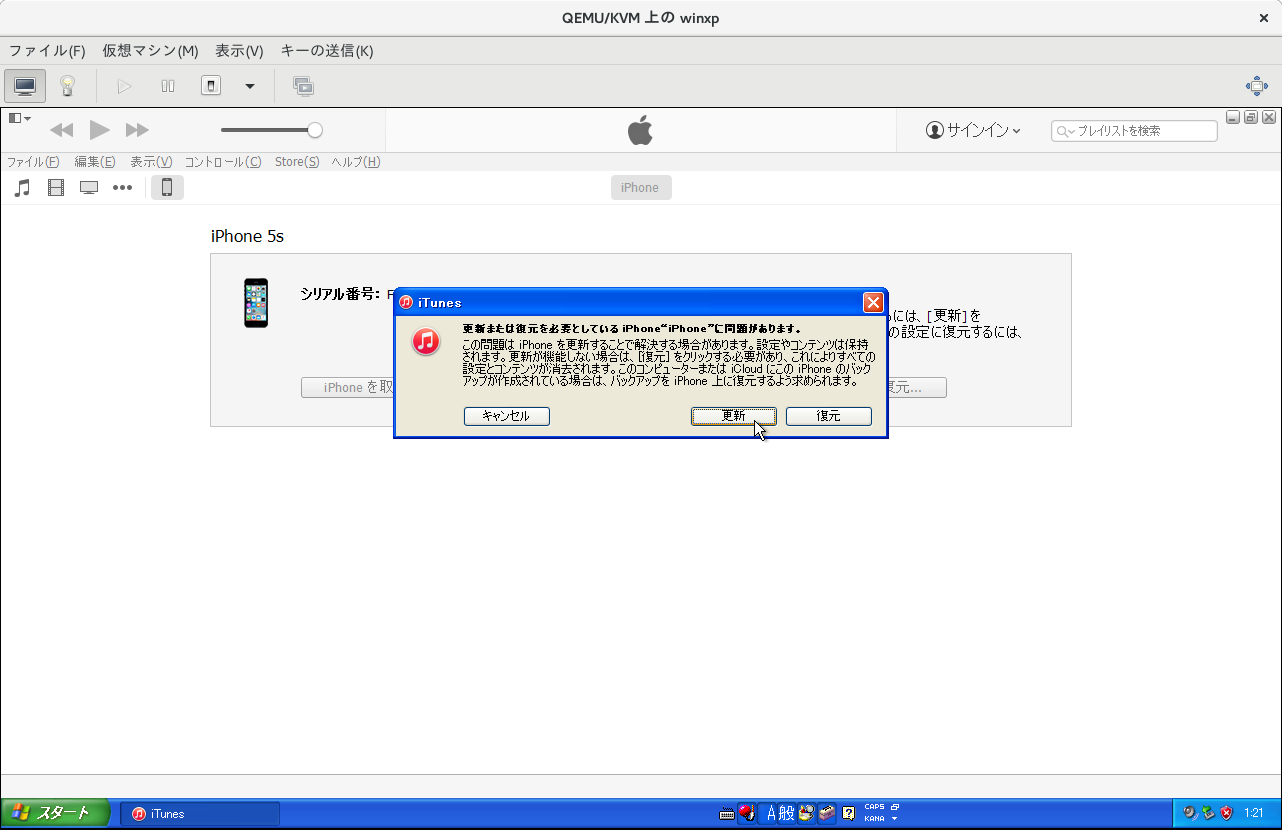Click the iTunes restore-down window button
The image size is (1282, 830).
(x=1251, y=117)
